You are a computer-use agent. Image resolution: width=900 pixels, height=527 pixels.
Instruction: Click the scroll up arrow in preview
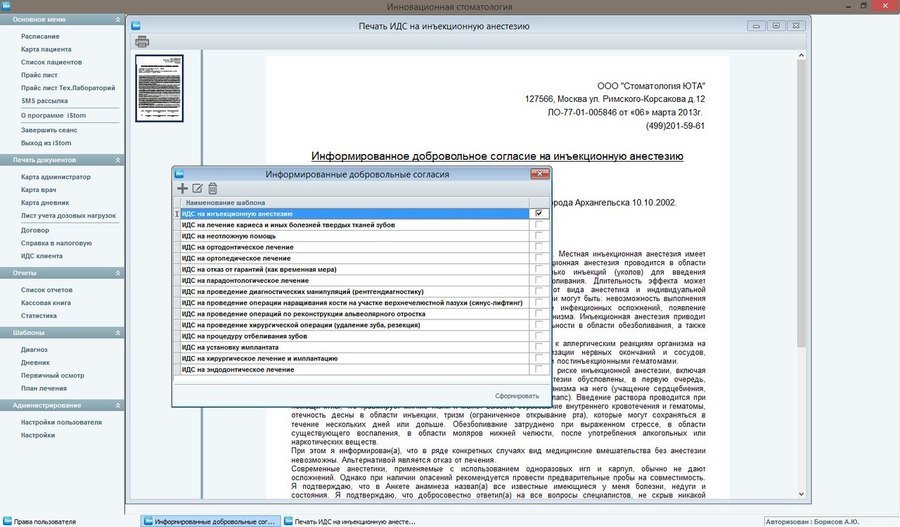801,55
